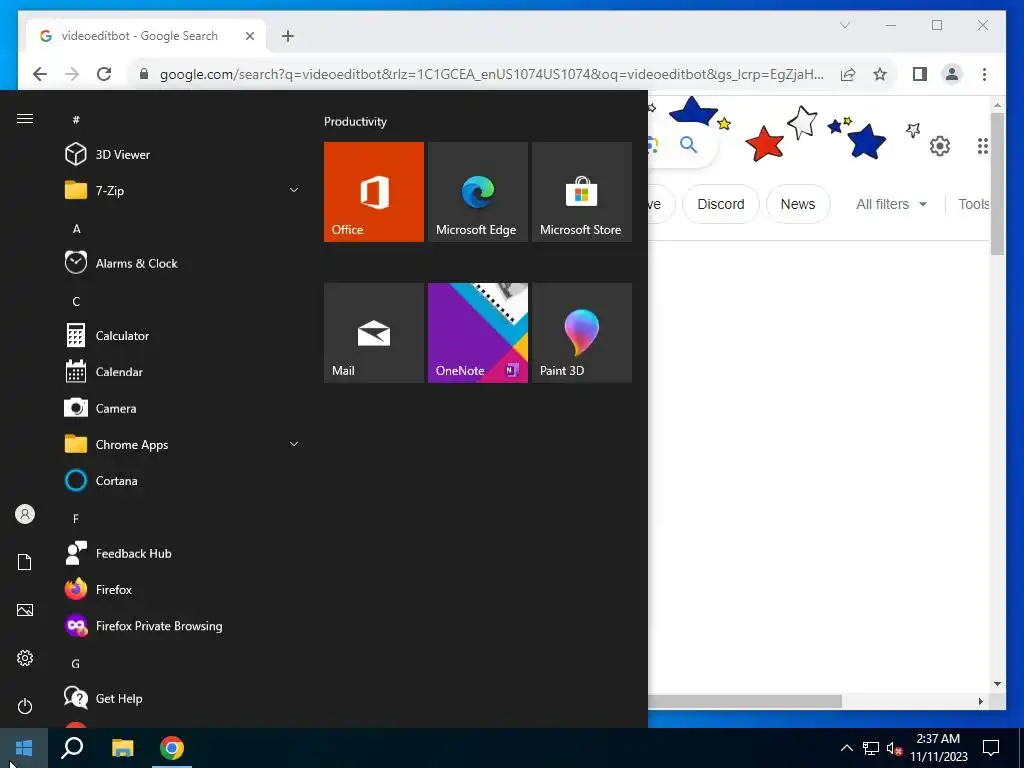Switch to Chrome on the taskbar
The image size is (1024, 768).
172,748
